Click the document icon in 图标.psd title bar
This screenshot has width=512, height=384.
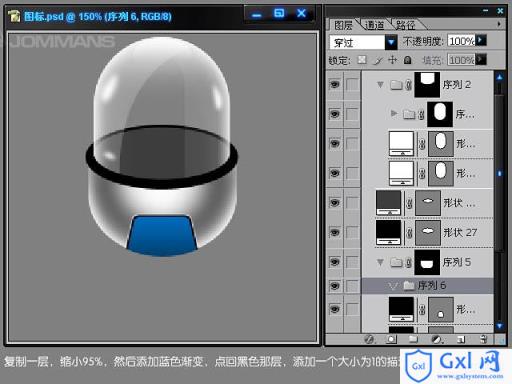pyautogui.click(x=14, y=16)
